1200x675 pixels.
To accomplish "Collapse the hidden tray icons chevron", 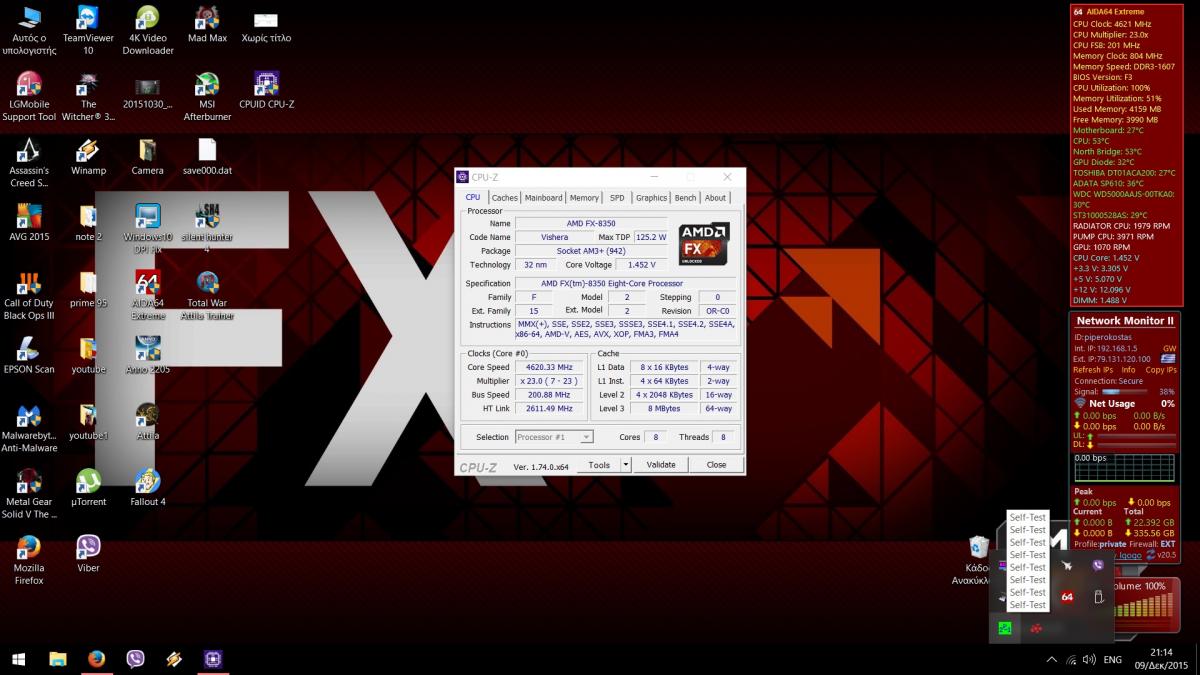I will pyautogui.click(x=1051, y=660).
